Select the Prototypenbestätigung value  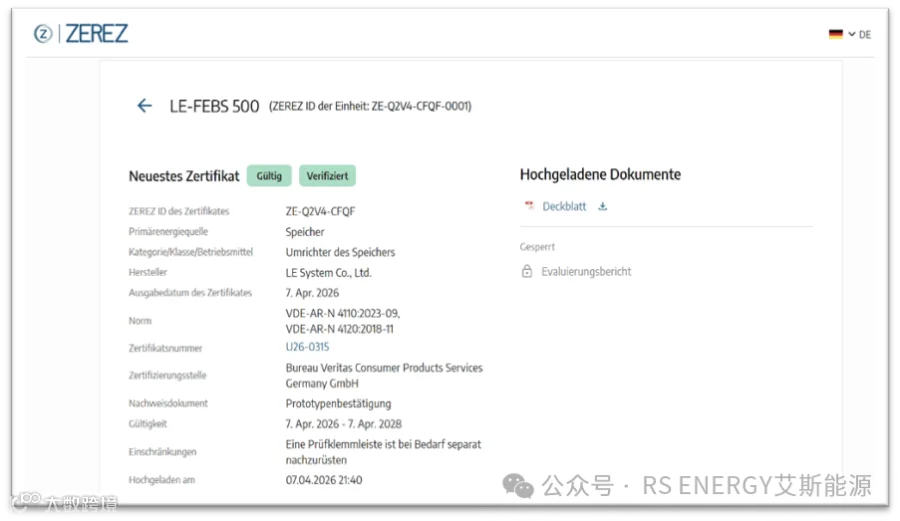pyautogui.click(x=338, y=403)
